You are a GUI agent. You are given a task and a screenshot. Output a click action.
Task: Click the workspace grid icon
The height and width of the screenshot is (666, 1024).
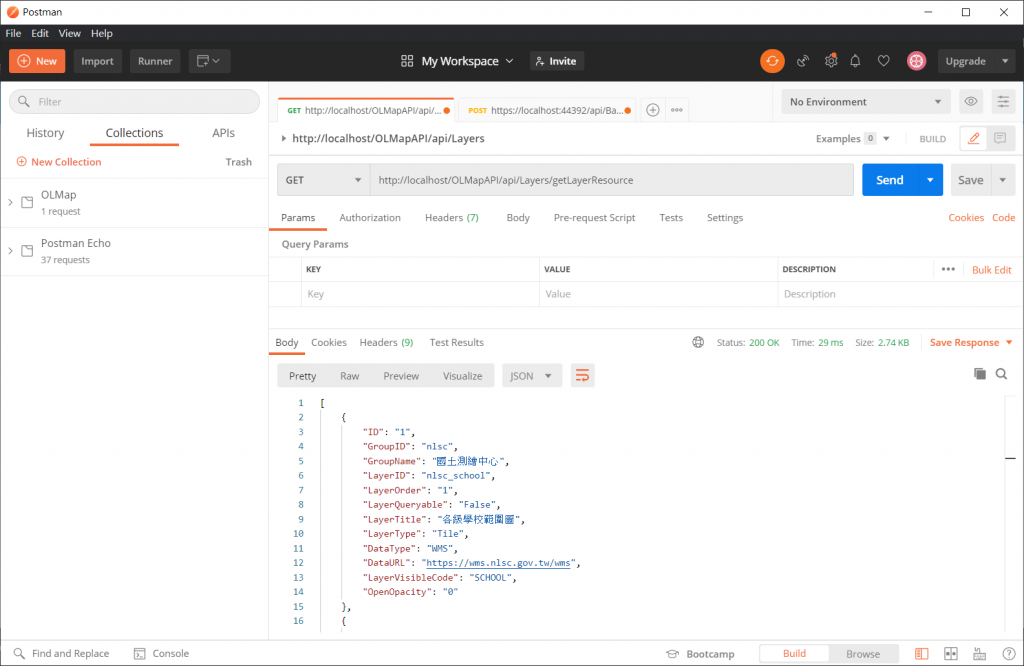coord(407,61)
